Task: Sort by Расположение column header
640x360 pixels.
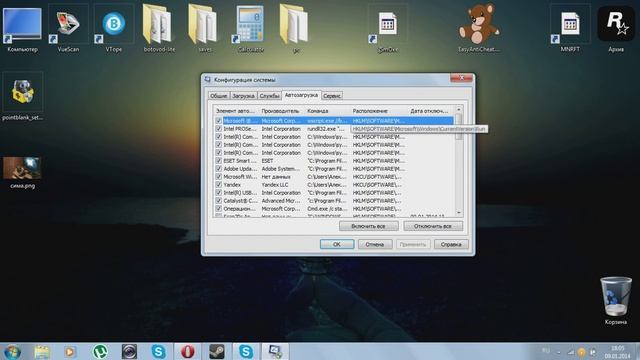Action: point(379,111)
